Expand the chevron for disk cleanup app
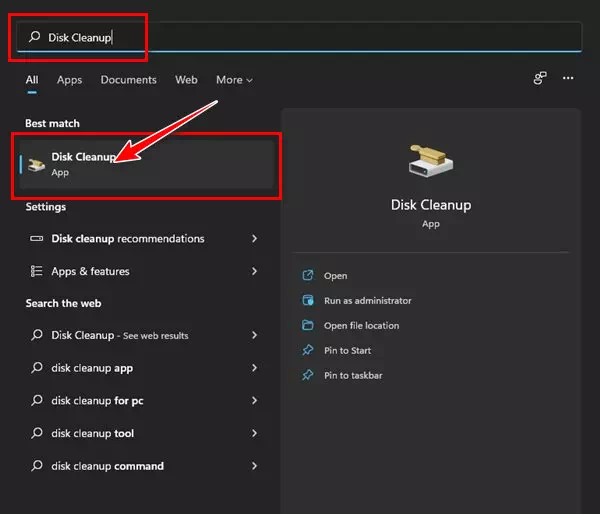Screen dimensions: 600x514 point(254,368)
